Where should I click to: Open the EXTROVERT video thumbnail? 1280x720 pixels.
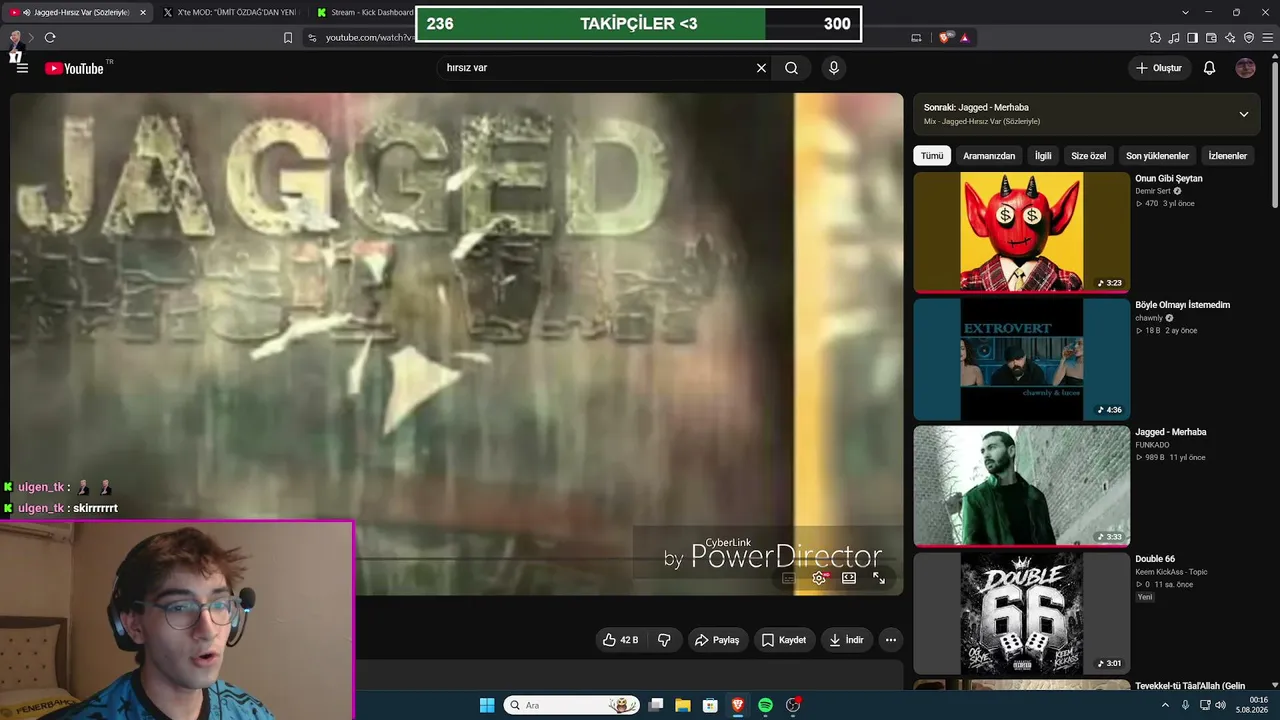pyautogui.click(x=1021, y=359)
